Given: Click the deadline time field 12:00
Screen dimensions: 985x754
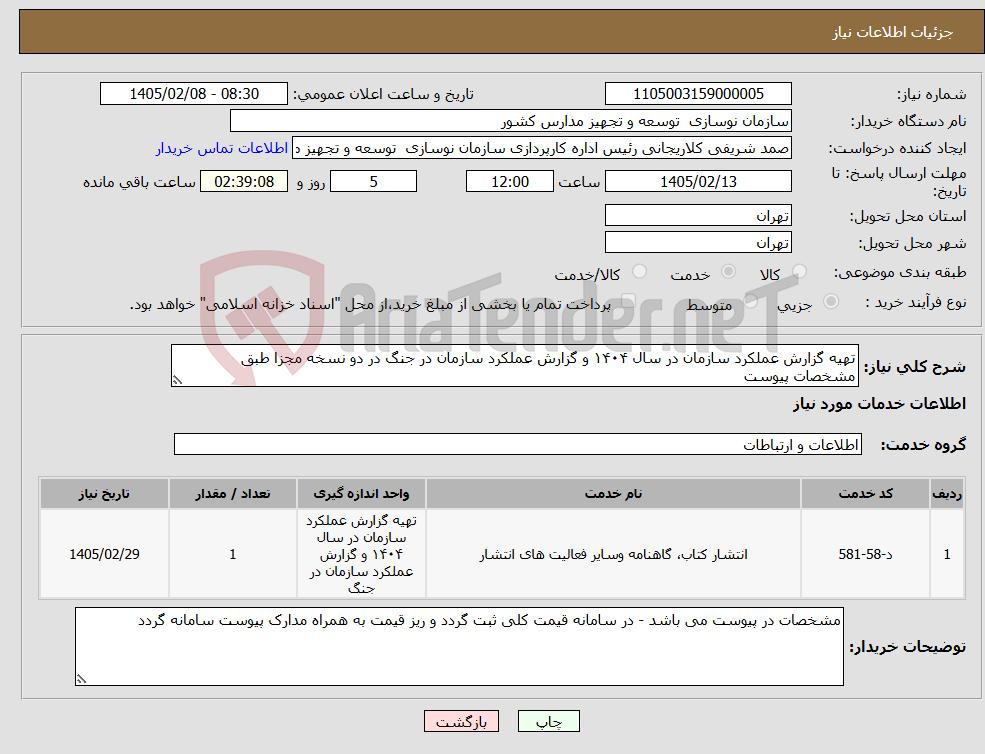Looking at the screenshot, I should pyautogui.click(x=509, y=182).
